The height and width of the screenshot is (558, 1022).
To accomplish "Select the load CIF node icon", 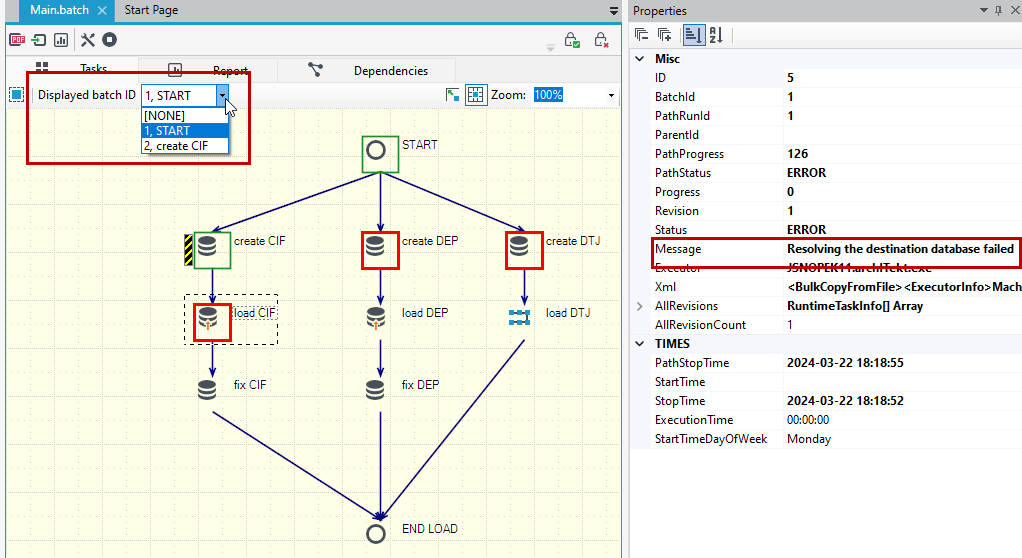I will tap(208, 318).
